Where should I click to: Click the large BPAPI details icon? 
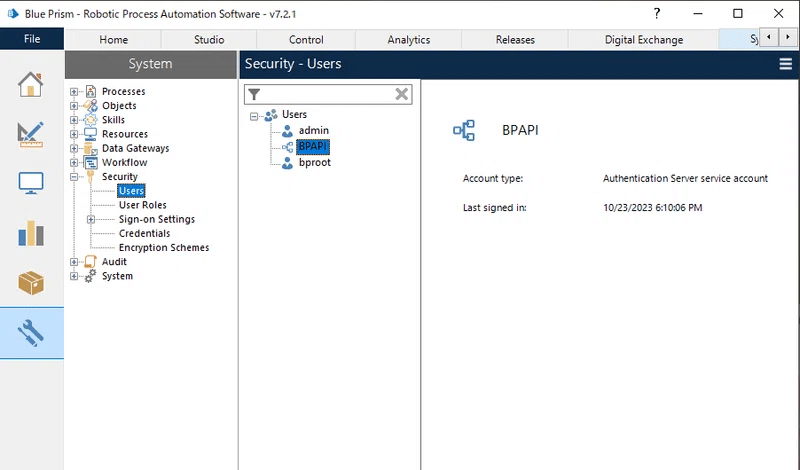[x=464, y=130]
